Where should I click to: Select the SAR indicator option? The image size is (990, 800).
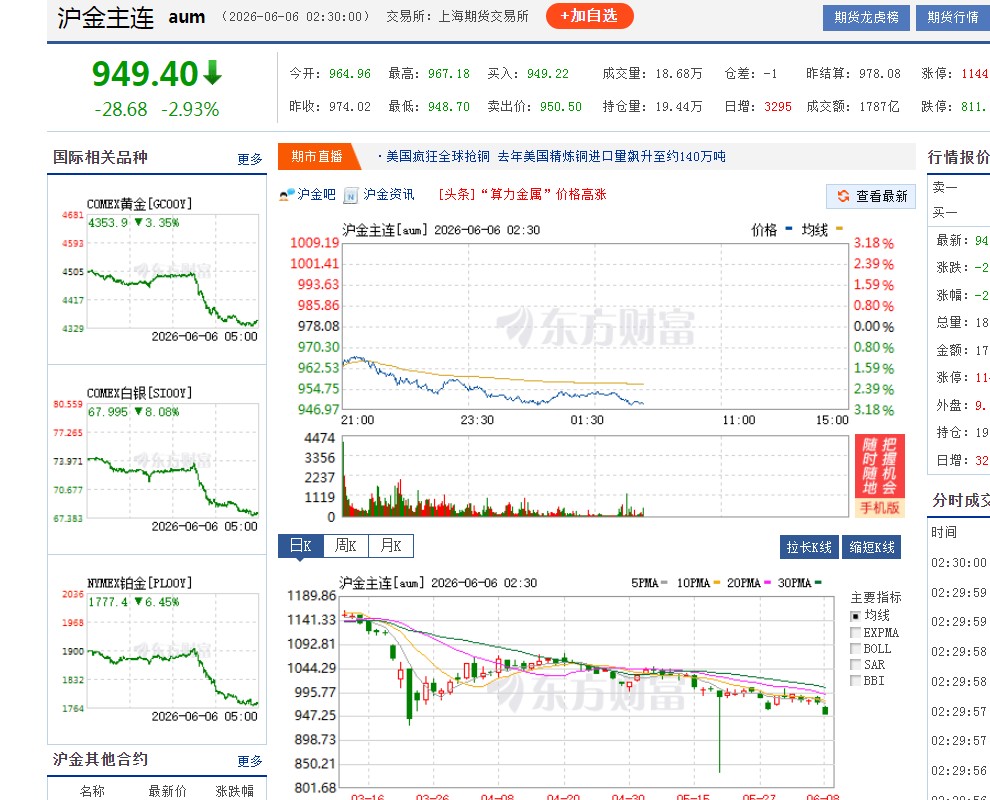click(856, 664)
